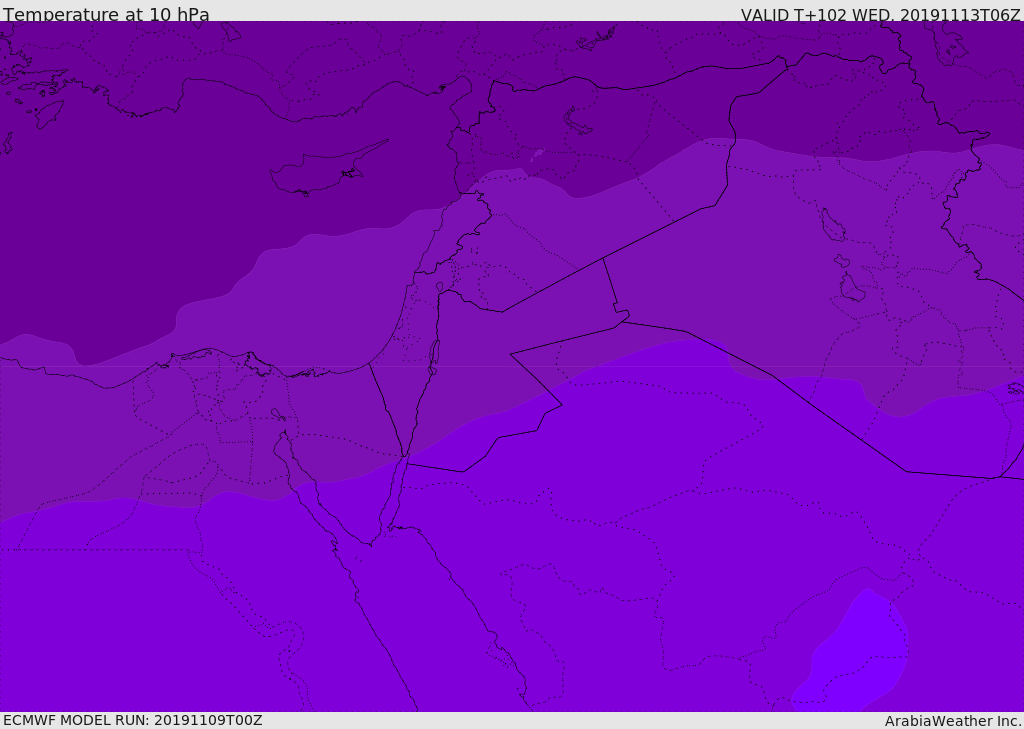Click the 'Temperature at 10 hPa' title
This screenshot has height=729, width=1024.
coord(106,14)
